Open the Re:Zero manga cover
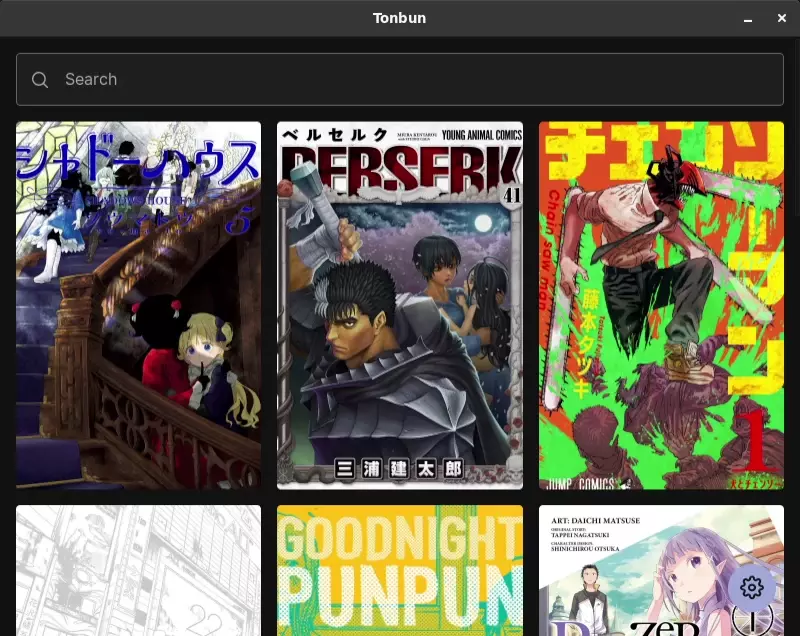The height and width of the screenshot is (636, 800). (x=661, y=570)
